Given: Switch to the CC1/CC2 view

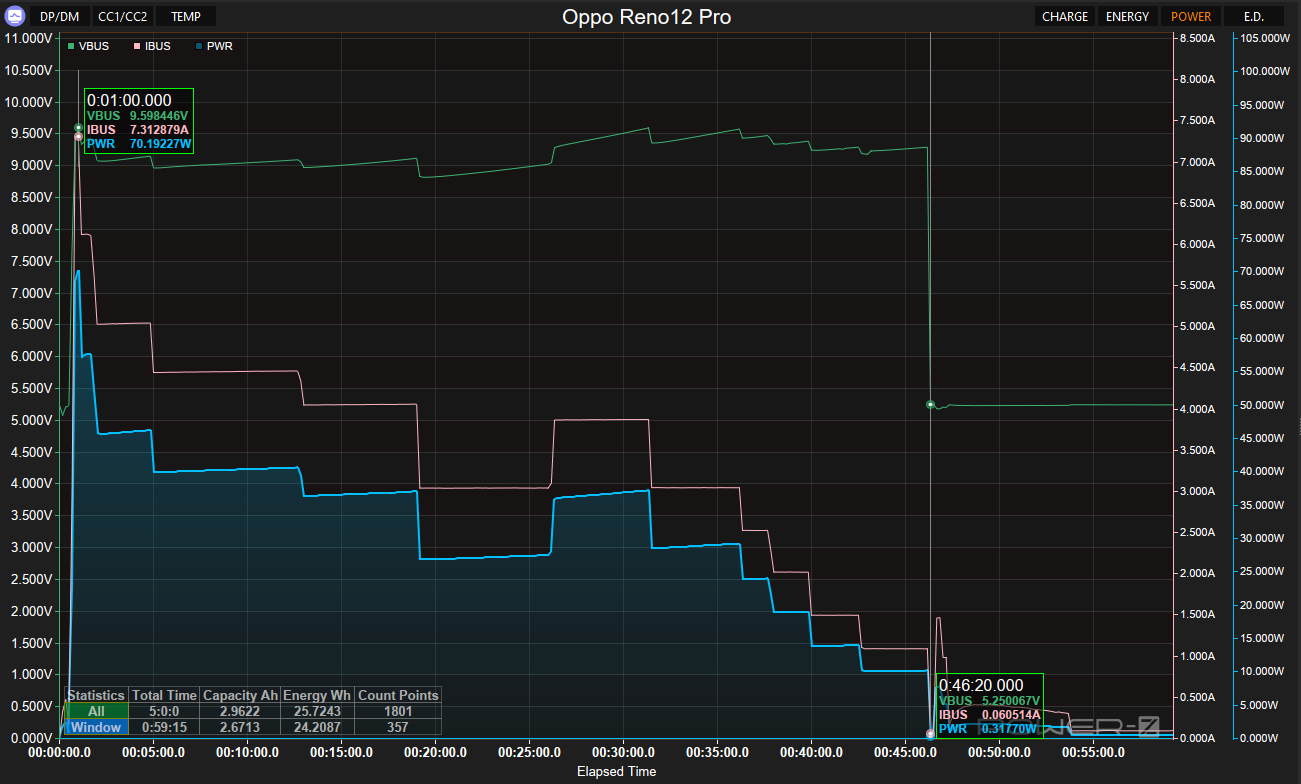Looking at the screenshot, I should tap(122, 17).
